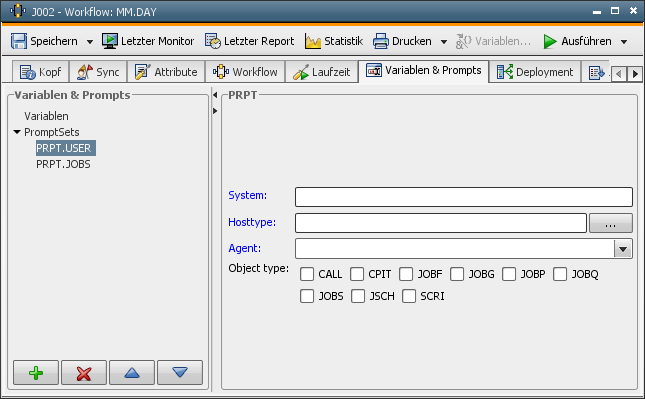
Task: Close the Workflow MM.DAY window
Action: (633, 11)
